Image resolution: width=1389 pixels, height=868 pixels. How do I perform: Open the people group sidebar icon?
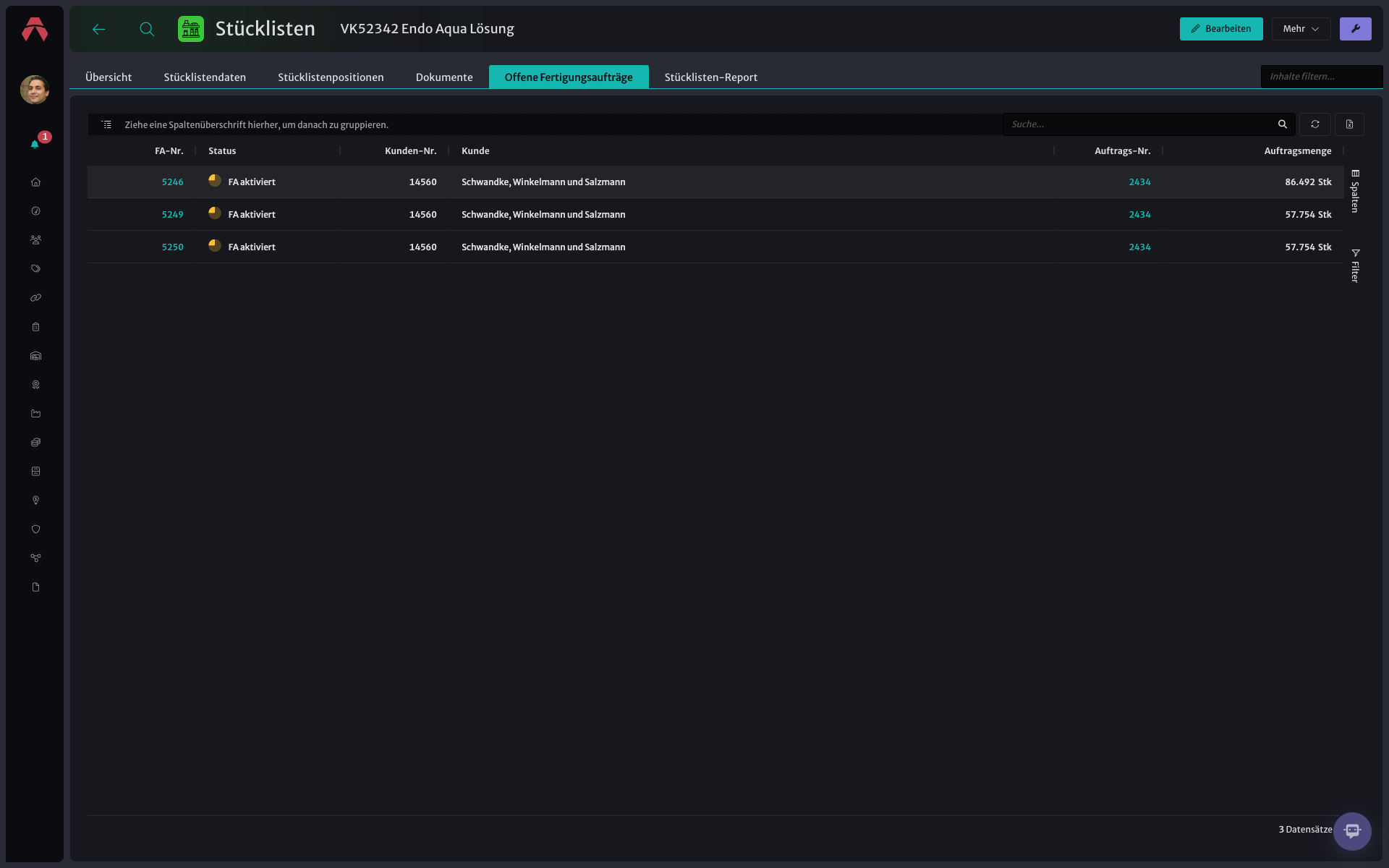coord(35,240)
